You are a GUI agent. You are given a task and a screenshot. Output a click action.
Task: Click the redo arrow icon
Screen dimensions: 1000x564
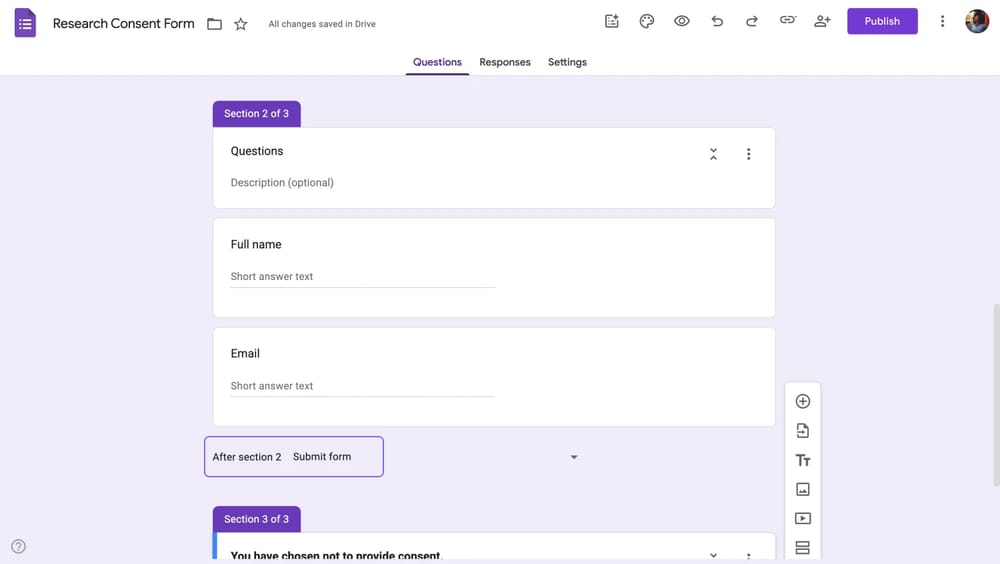click(x=752, y=21)
